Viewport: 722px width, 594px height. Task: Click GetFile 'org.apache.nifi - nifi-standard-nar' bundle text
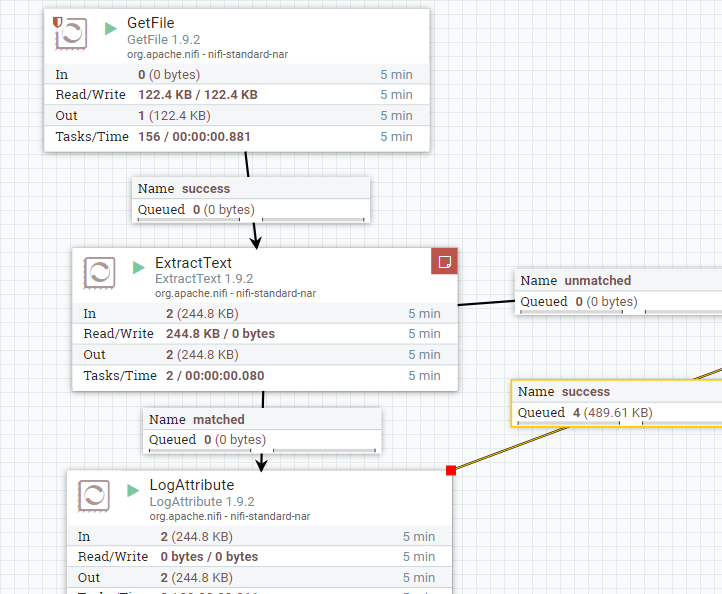point(208,54)
